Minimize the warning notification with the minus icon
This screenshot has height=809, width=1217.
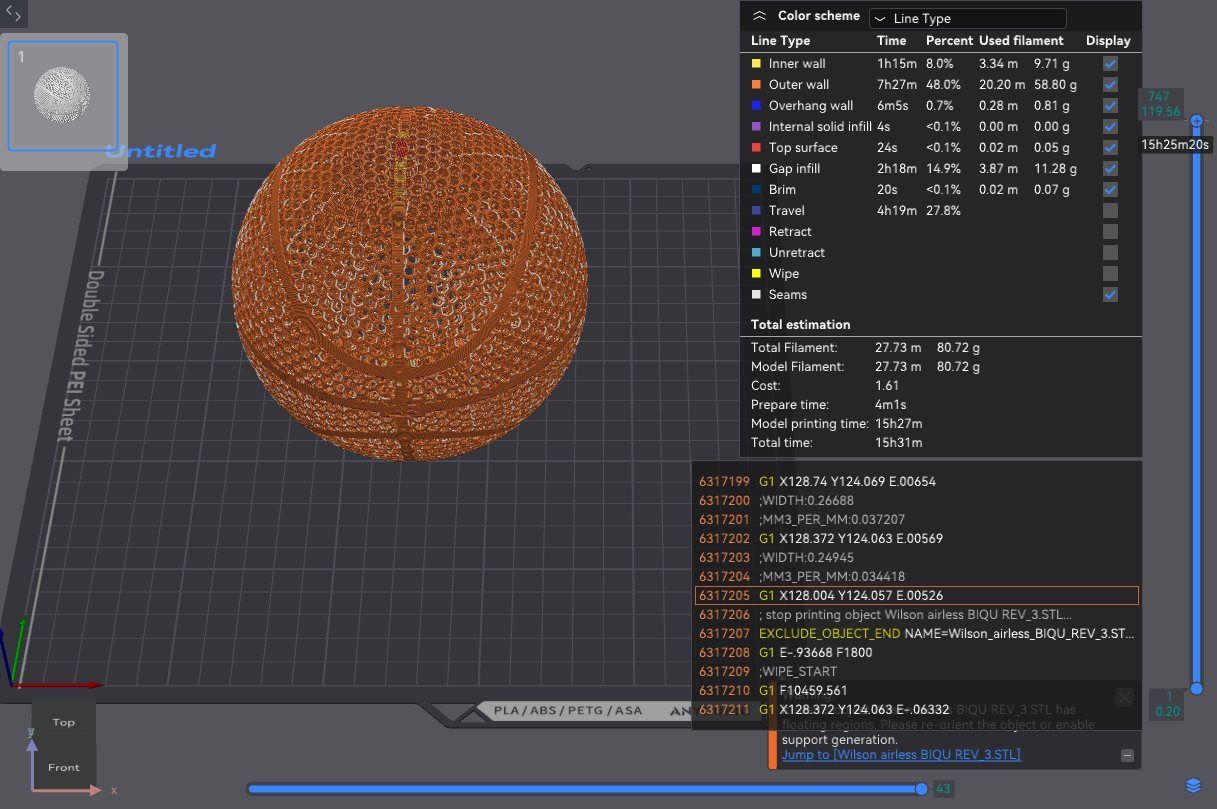click(x=1128, y=756)
